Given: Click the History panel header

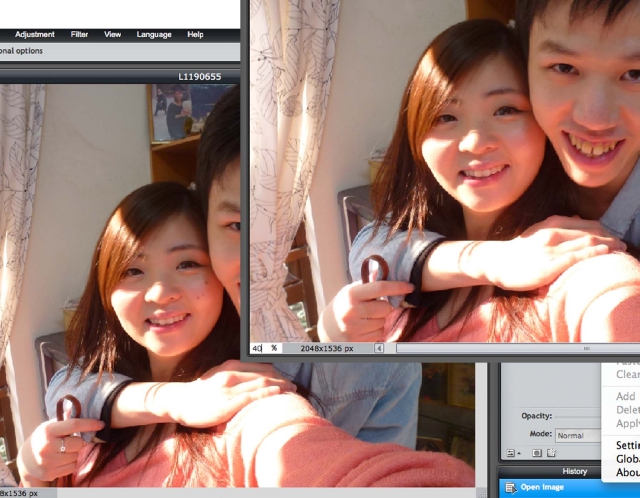Looking at the screenshot, I should tap(574, 471).
